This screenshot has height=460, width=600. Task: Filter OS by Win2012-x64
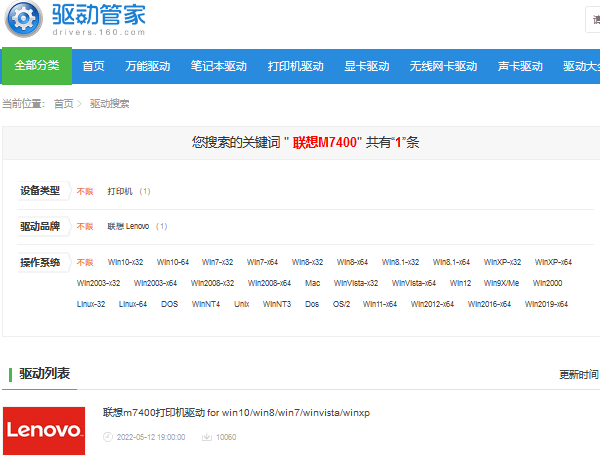point(432,304)
